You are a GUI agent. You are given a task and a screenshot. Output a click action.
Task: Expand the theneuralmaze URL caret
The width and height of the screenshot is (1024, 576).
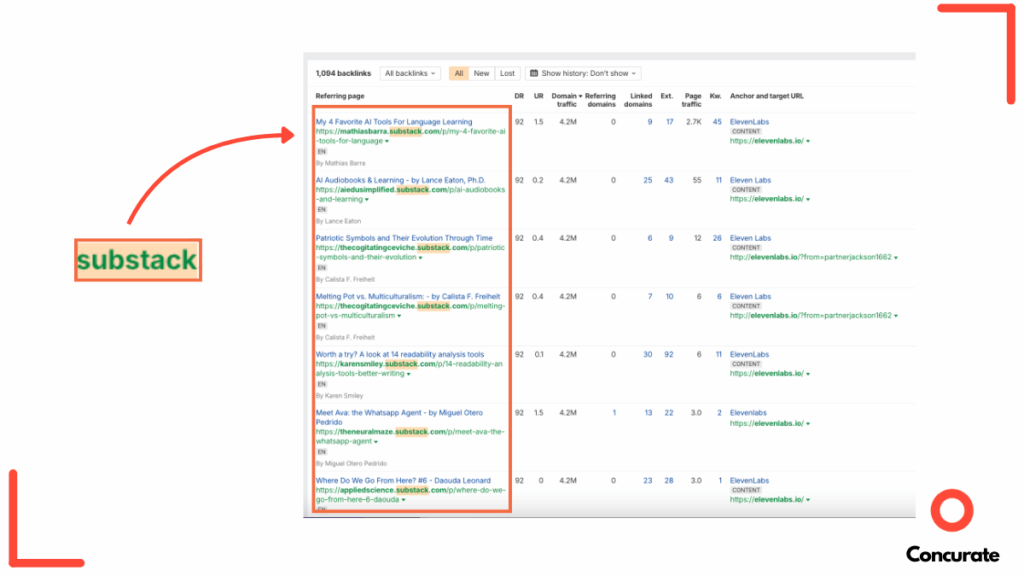point(376,441)
